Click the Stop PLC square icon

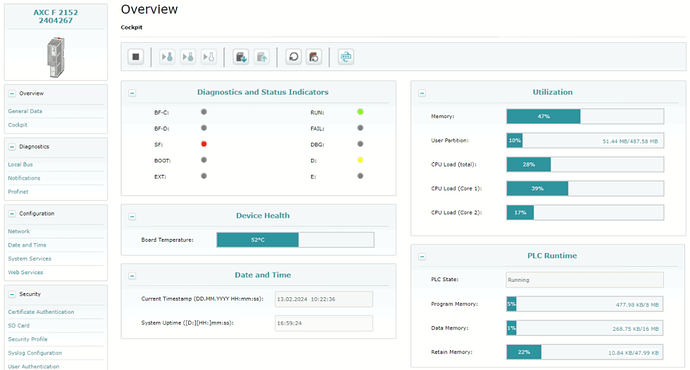136,57
